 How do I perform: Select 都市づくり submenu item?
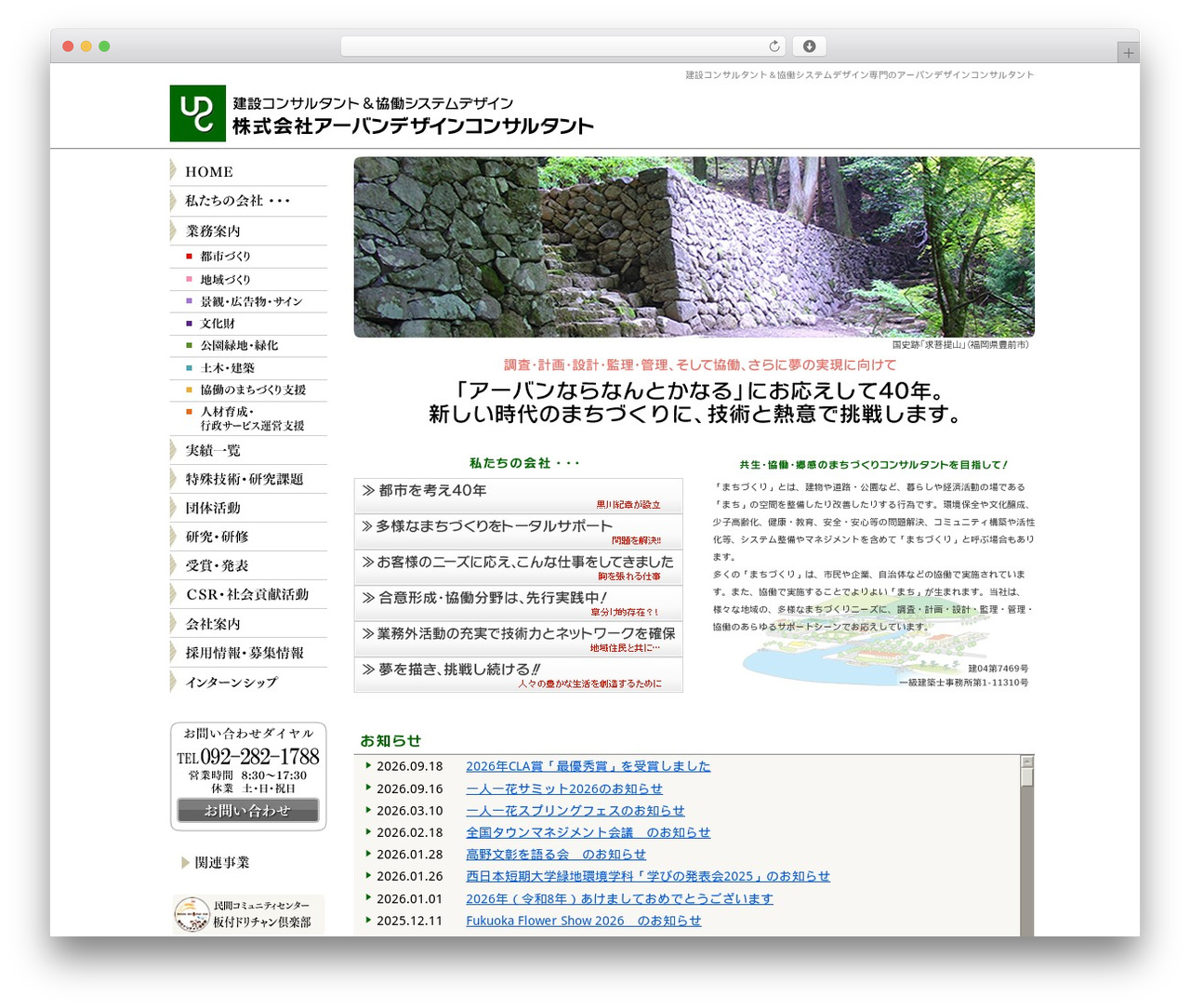[248, 257]
